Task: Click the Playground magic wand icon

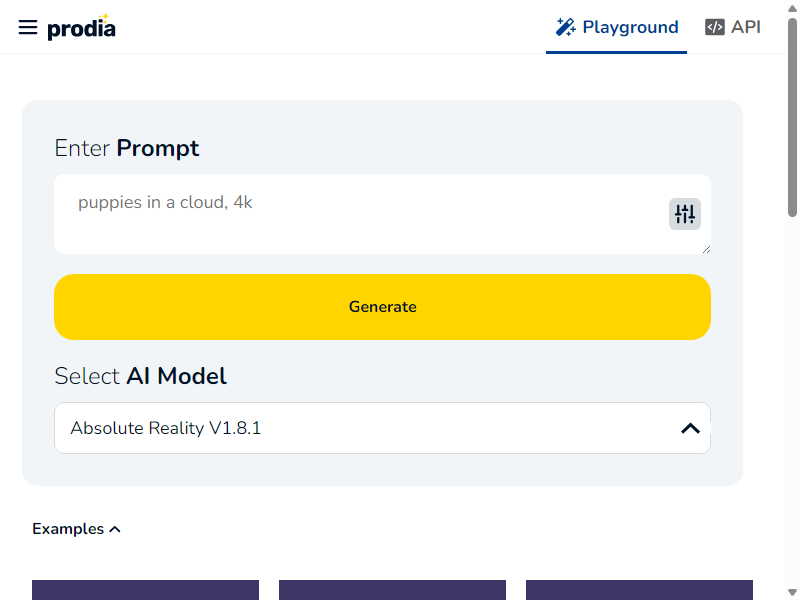Action: [566, 27]
